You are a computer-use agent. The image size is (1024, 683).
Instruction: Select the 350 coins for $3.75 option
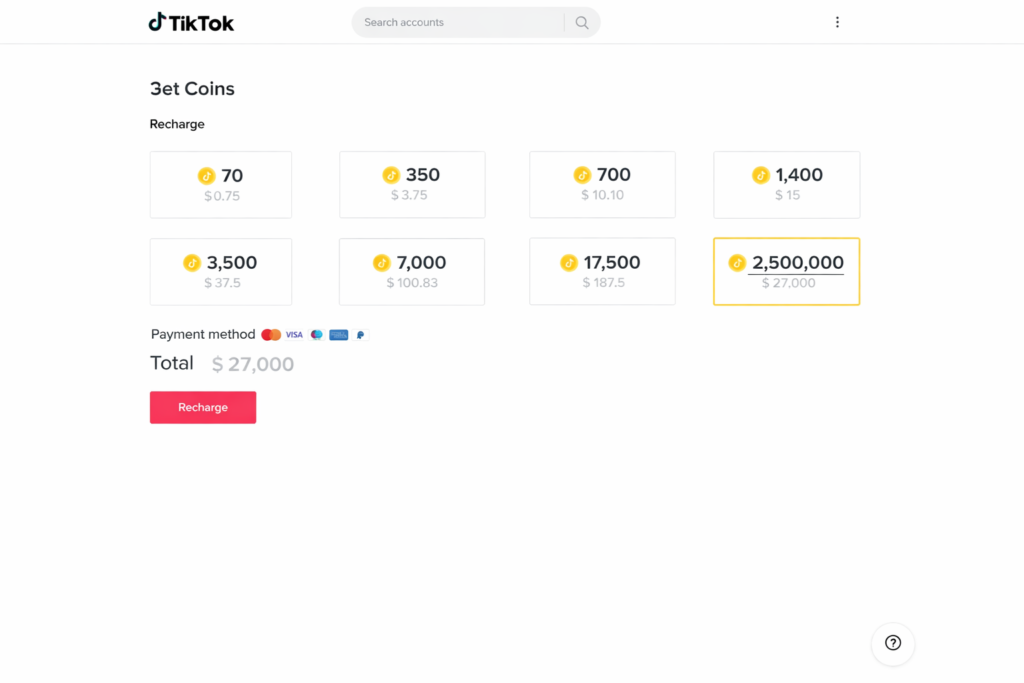pos(412,185)
